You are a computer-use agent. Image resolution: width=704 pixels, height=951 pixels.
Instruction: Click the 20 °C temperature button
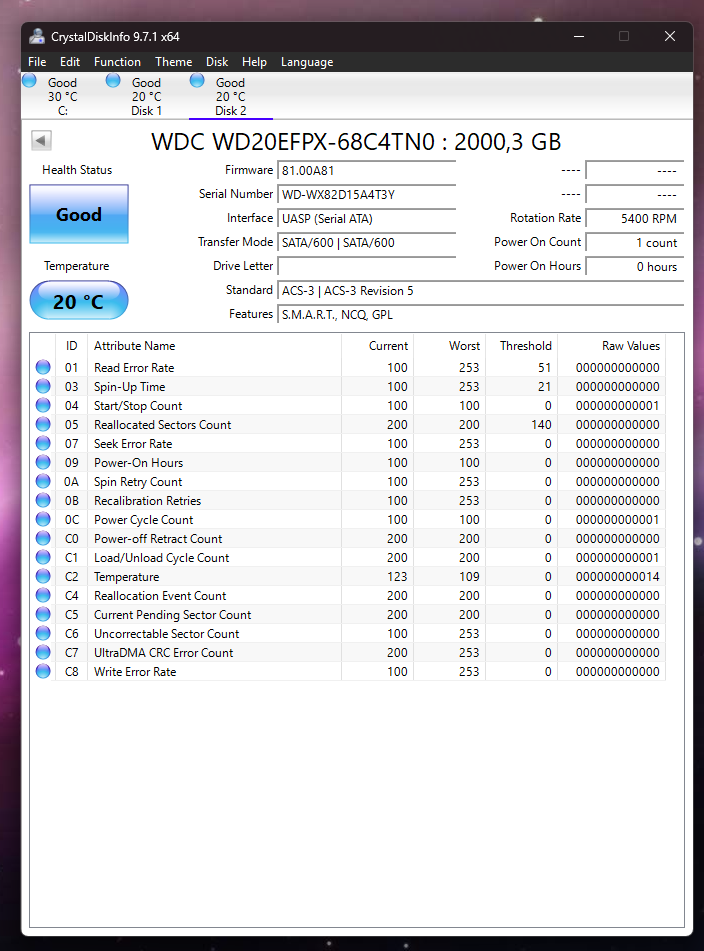79,301
